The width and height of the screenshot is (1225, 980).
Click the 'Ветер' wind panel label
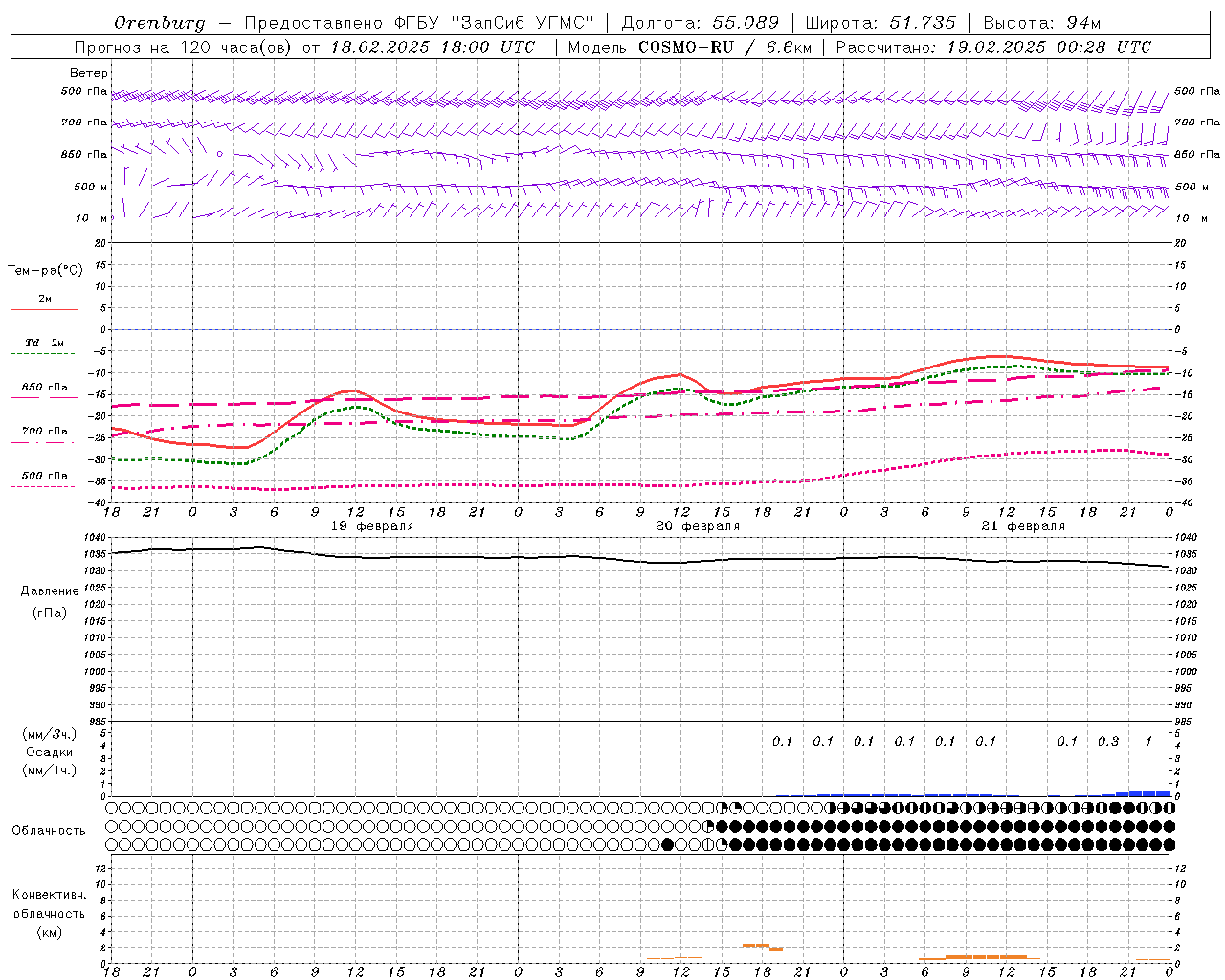click(89, 73)
